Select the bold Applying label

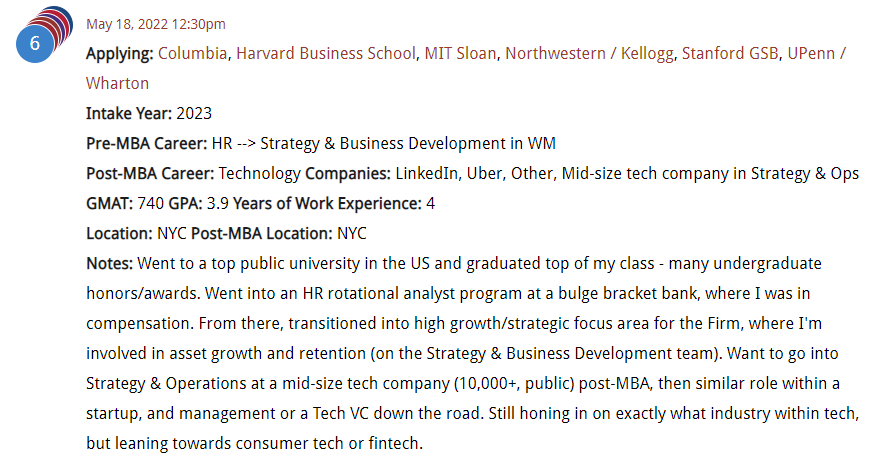[119, 54]
